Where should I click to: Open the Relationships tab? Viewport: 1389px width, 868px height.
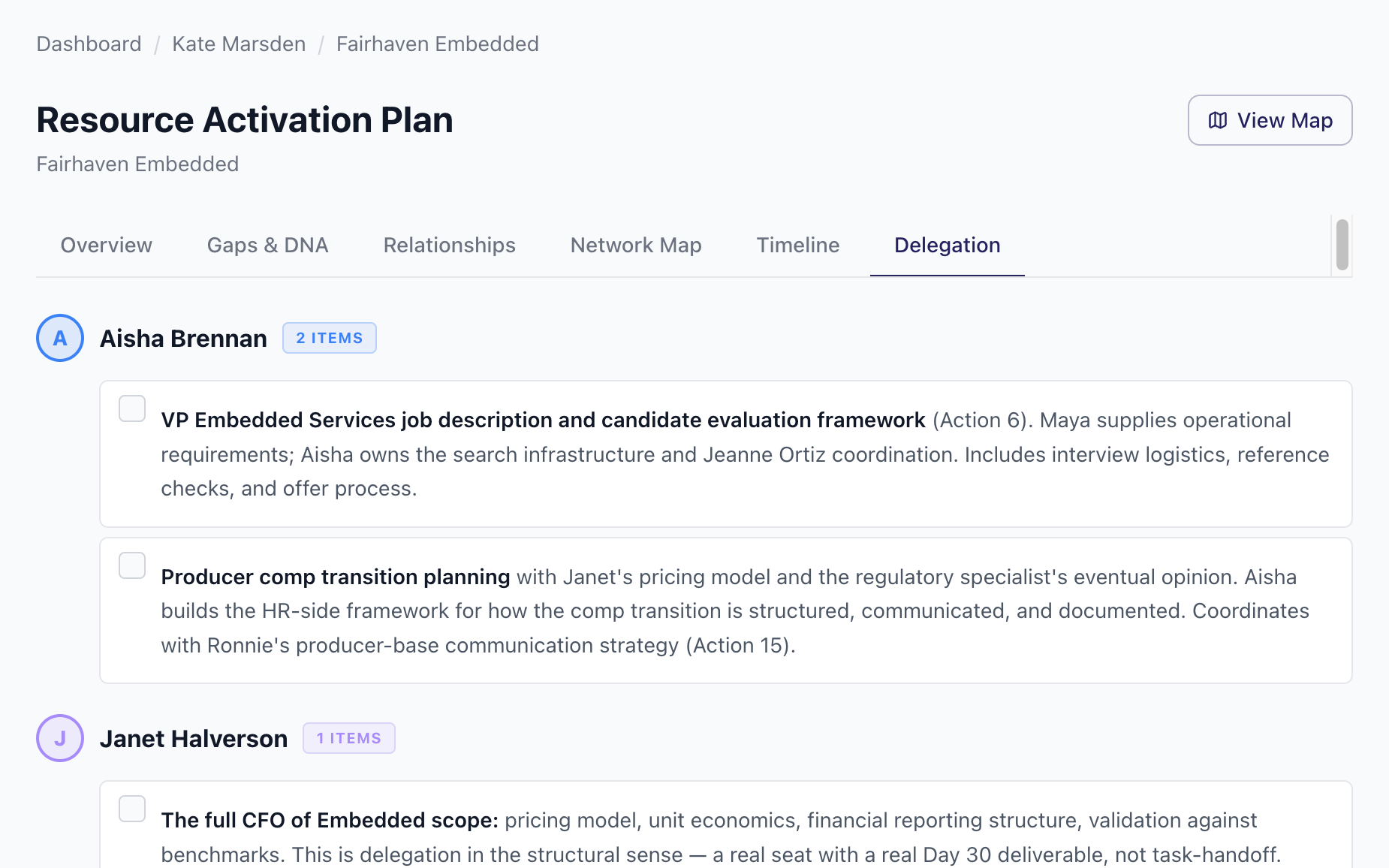pyautogui.click(x=450, y=246)
